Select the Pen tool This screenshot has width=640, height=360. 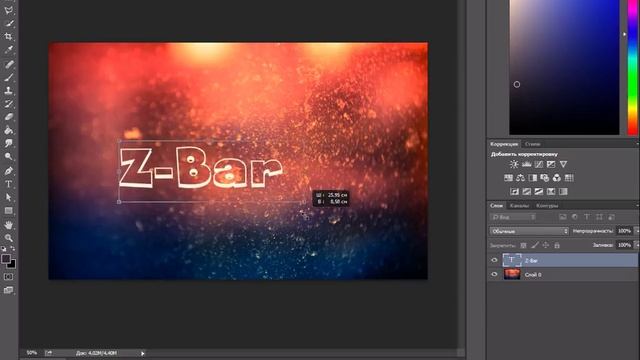click(8, 171)
